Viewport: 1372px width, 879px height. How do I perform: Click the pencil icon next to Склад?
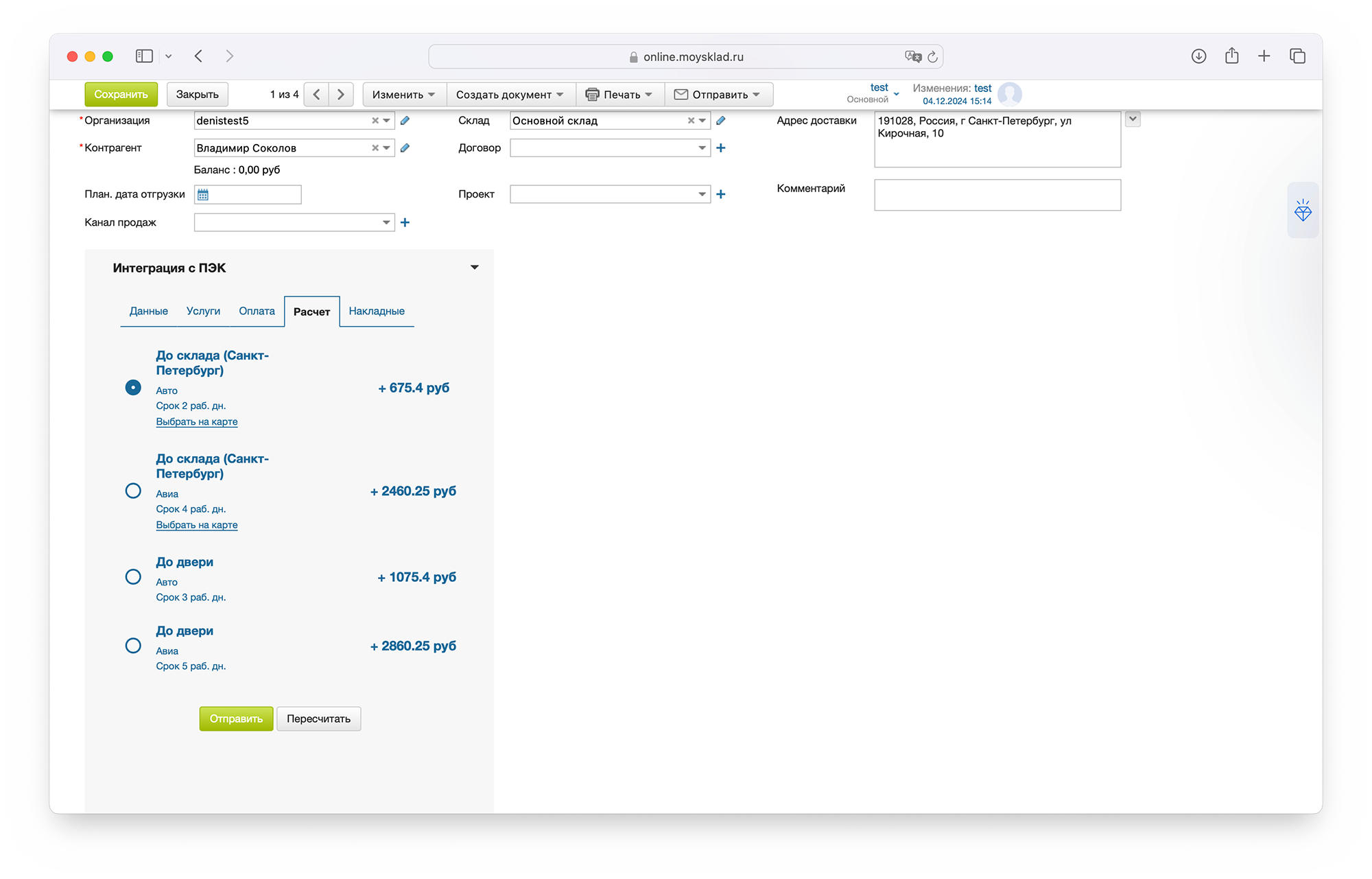pyautogui.click(x=720, y=121)
